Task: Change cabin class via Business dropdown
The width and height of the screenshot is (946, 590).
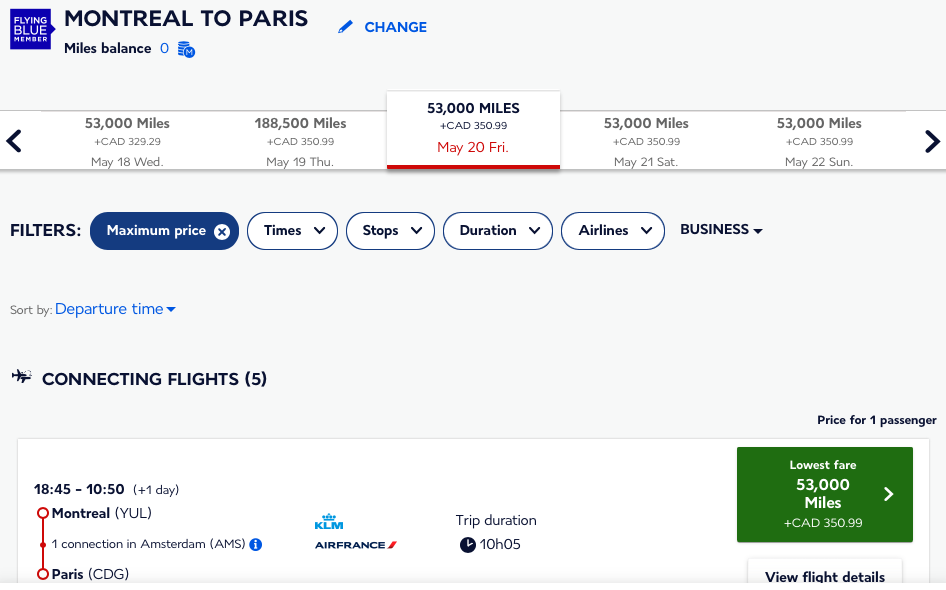Action: (x=721, y=230)
